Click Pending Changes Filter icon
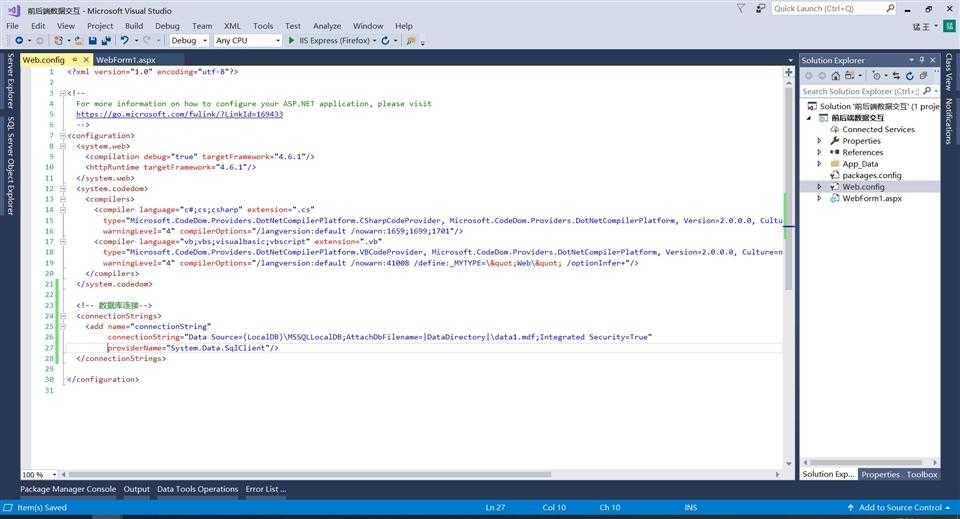 (877, 76)
